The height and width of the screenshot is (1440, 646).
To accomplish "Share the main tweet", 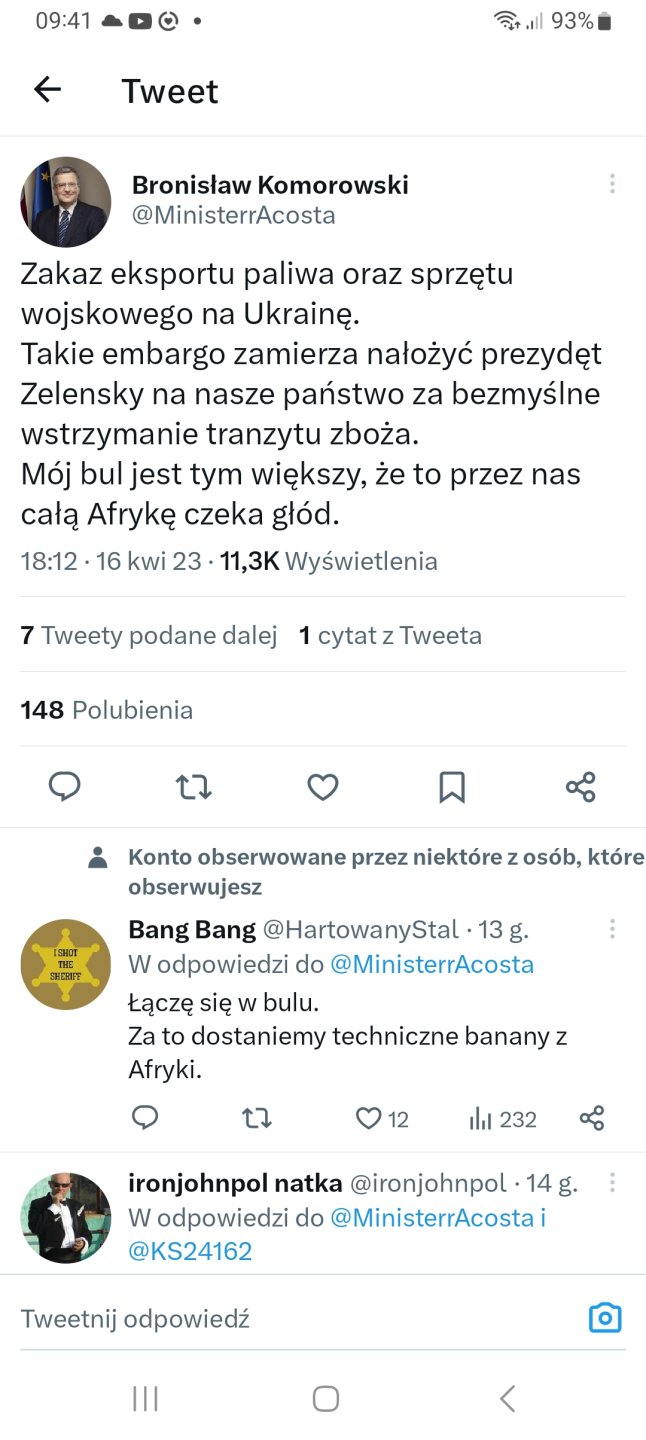I will (581, 787).
